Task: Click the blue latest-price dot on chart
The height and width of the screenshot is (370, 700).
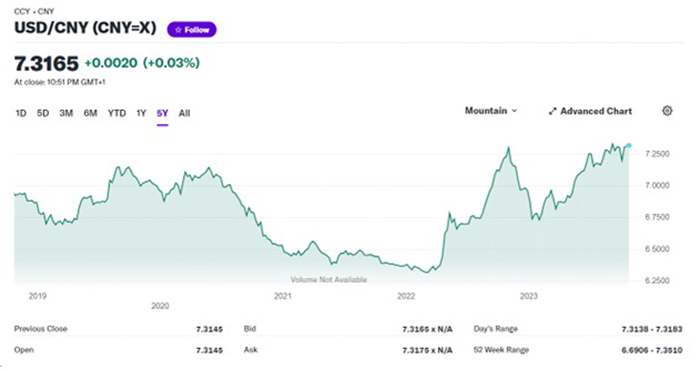Action: coord(629,146)
